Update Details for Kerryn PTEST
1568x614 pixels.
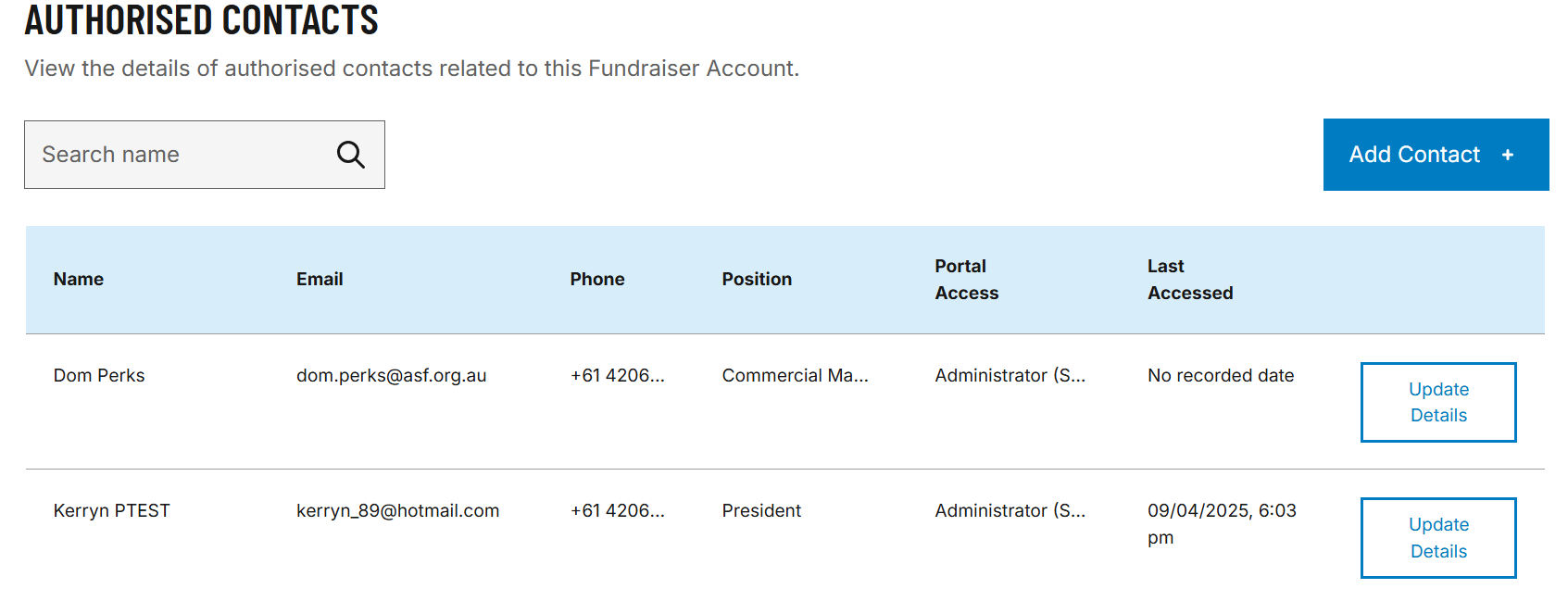[1438, 538]
